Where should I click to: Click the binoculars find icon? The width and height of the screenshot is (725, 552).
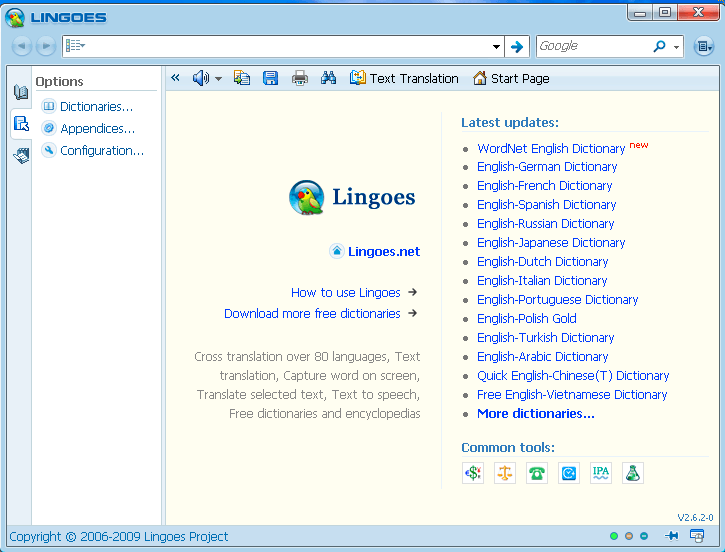(x=328, y=78)
